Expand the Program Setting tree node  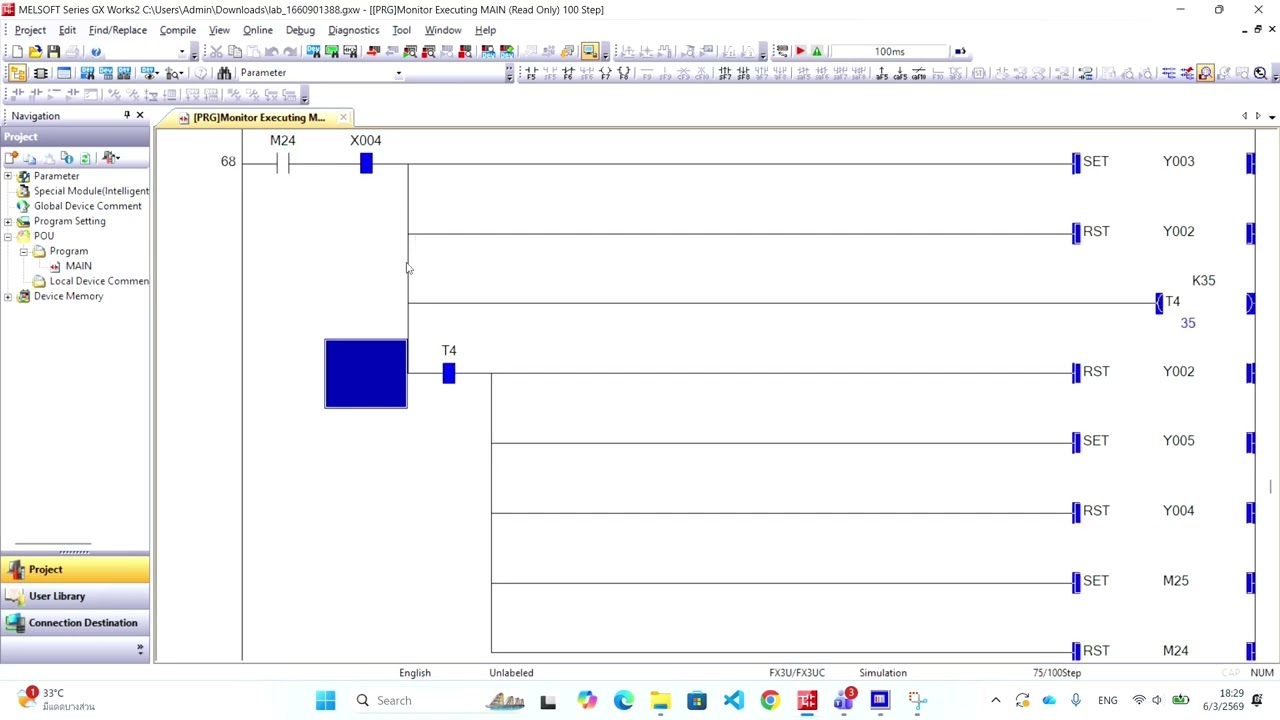coord(8,221)
